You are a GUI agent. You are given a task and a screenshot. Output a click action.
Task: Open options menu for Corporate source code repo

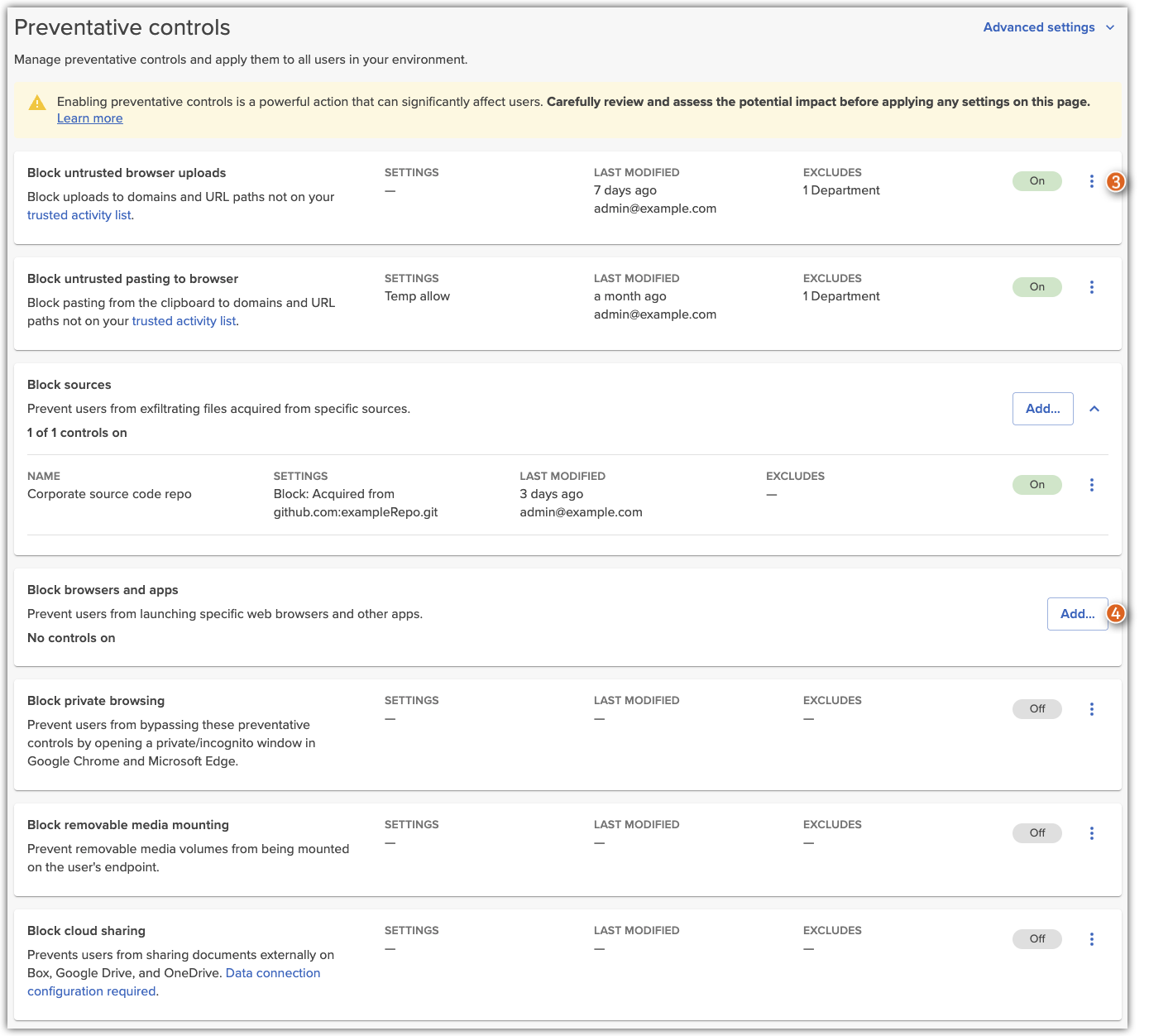pos(1092,484)
